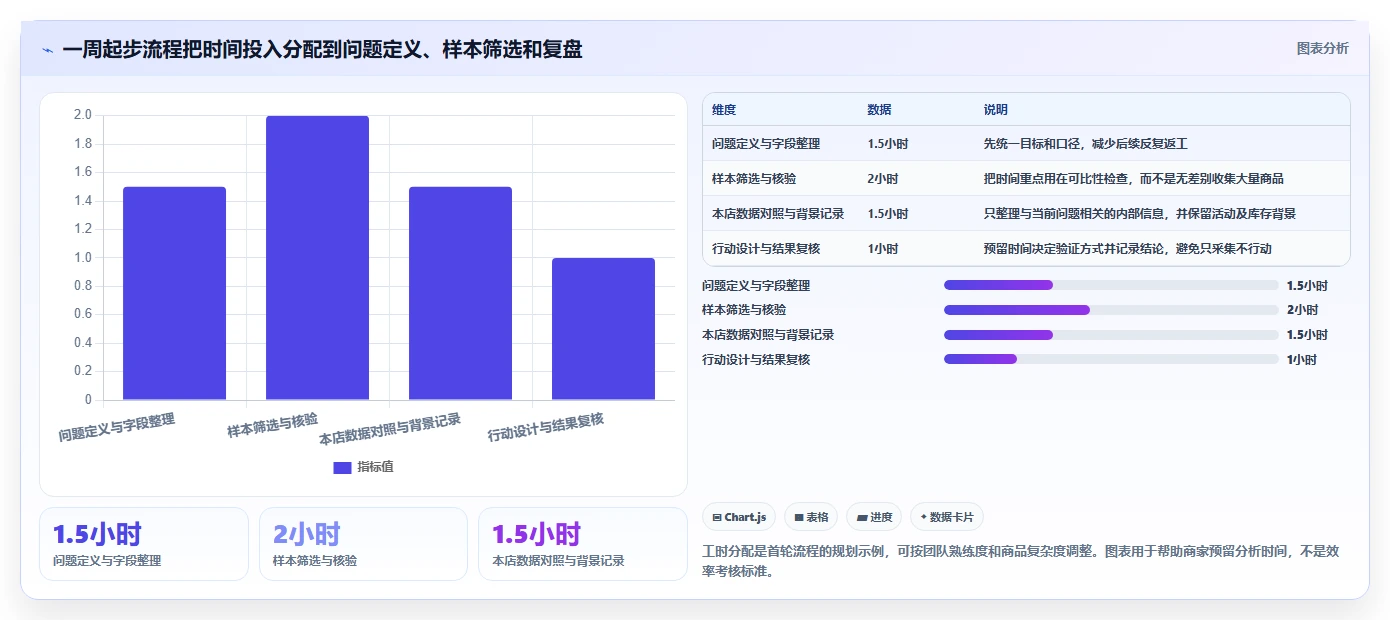Click the 样本筛选与核验 progress row label
The width and height of the screenshot is (1390, 620).
(x=744, y=310)
